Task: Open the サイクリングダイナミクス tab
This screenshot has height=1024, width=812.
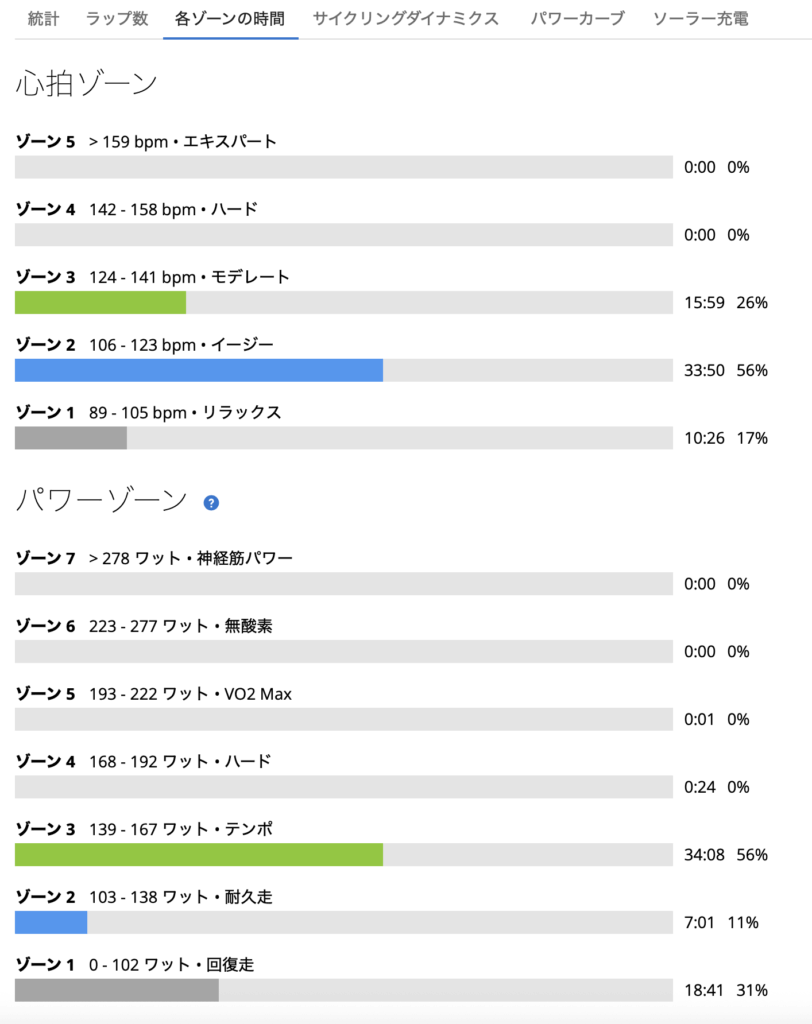Action: (405, 18)
